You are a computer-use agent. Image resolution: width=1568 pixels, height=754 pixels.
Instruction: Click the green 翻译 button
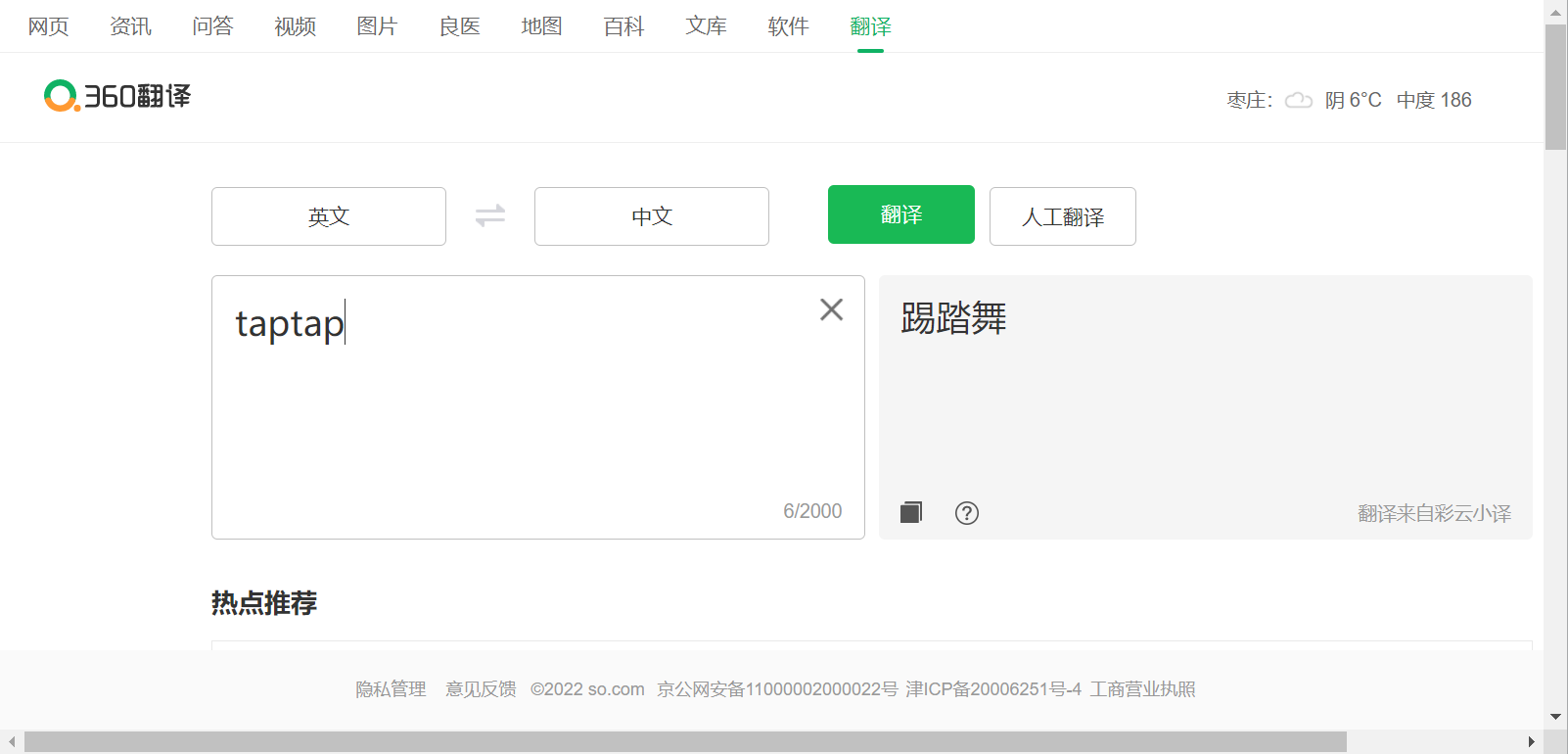(x=901, y=214)
